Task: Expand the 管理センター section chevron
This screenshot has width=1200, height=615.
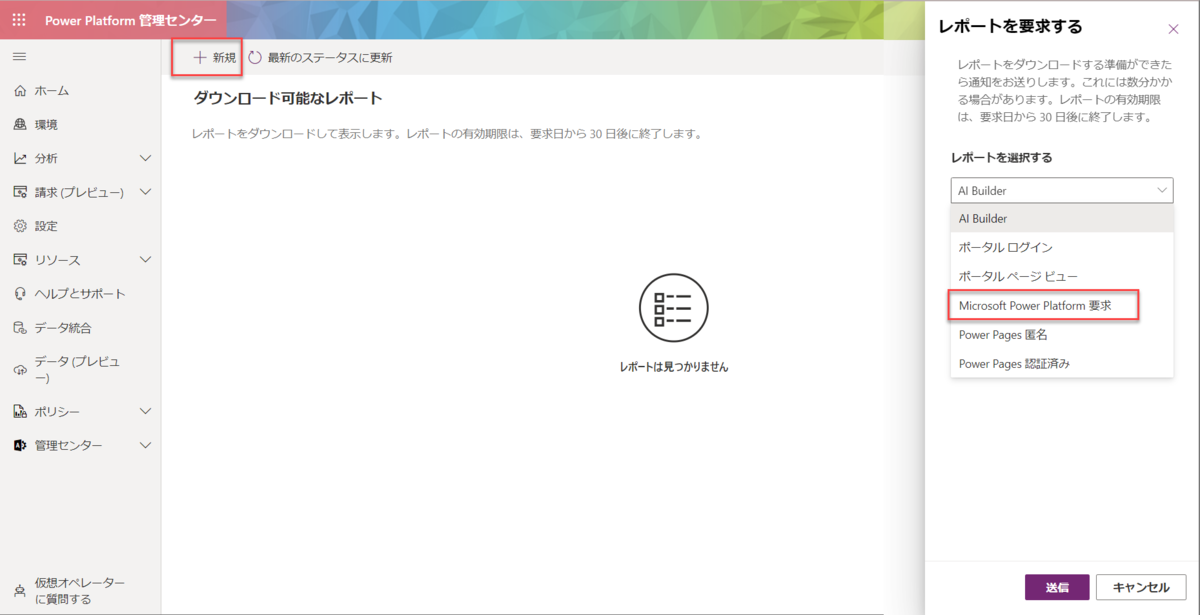Action: pyautogui.click(x=145, y=446)
